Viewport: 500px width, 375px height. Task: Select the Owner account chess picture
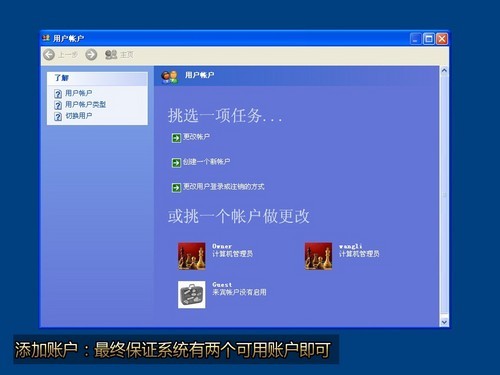(x=192, y=256)
